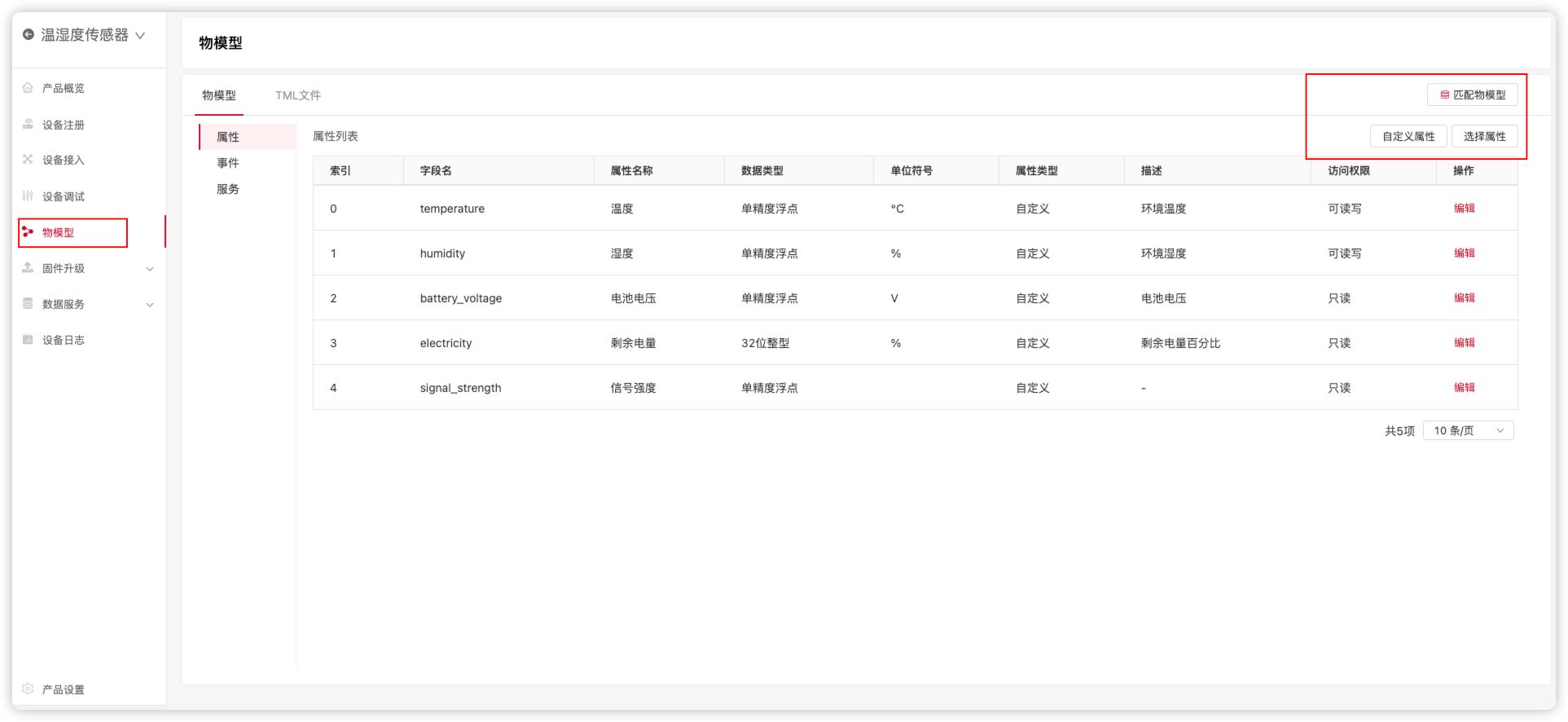Select the 事件 category

pyautogui.click(x=228, y=163)
